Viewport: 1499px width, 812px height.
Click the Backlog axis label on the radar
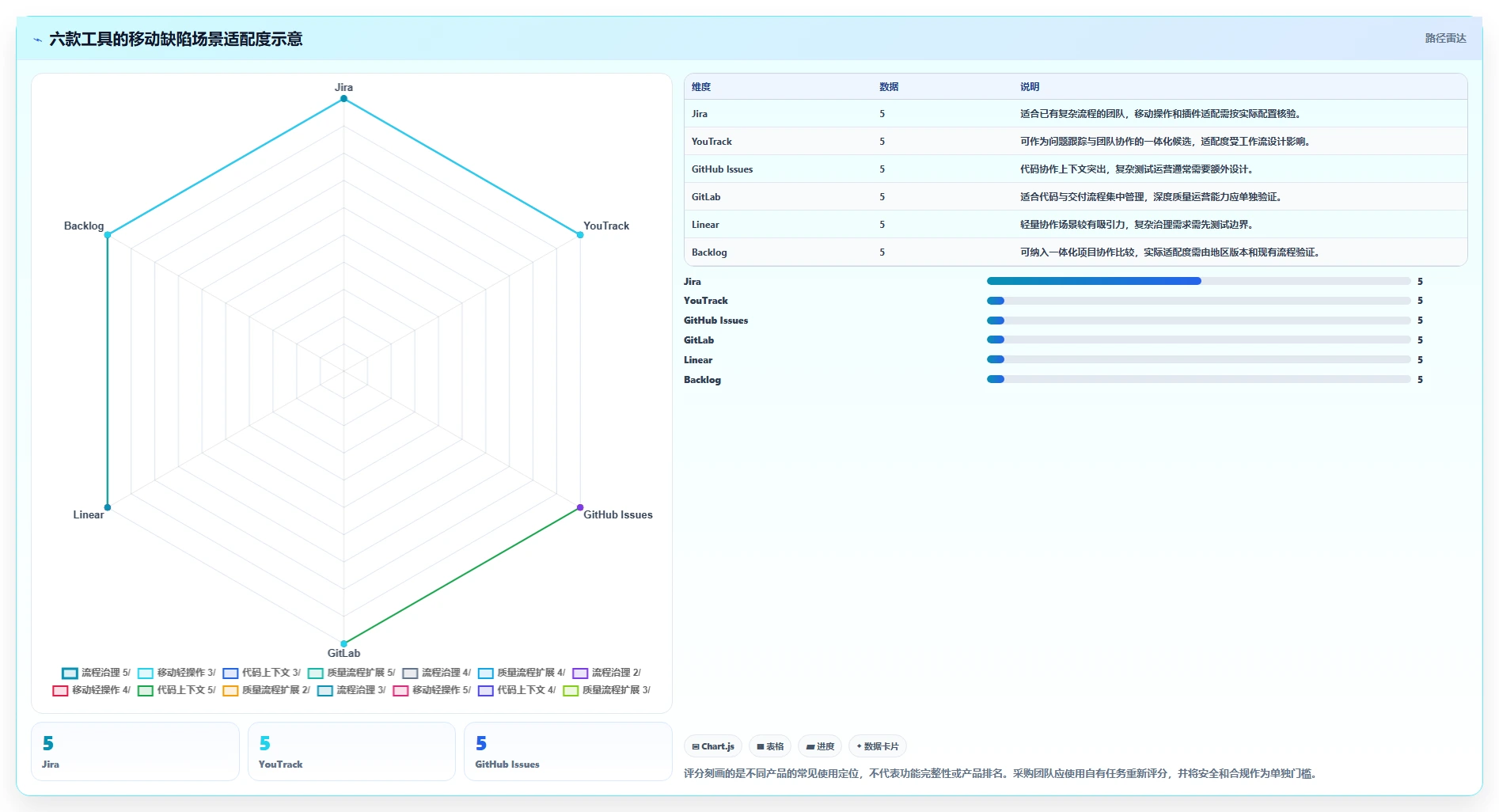[x=84, y=226]
